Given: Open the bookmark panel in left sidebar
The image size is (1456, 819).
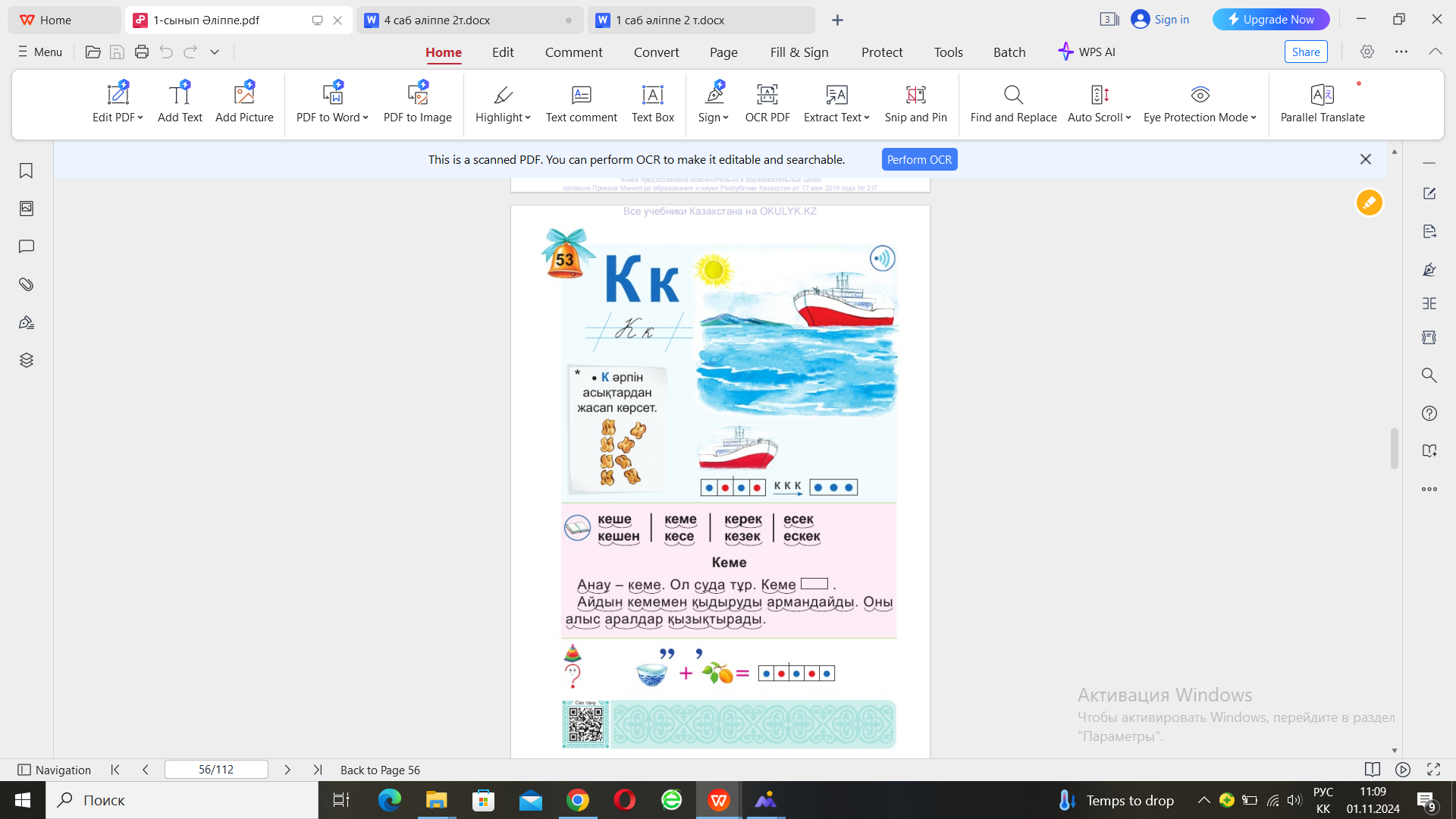Looking at the screenshot, I should 27,171.
